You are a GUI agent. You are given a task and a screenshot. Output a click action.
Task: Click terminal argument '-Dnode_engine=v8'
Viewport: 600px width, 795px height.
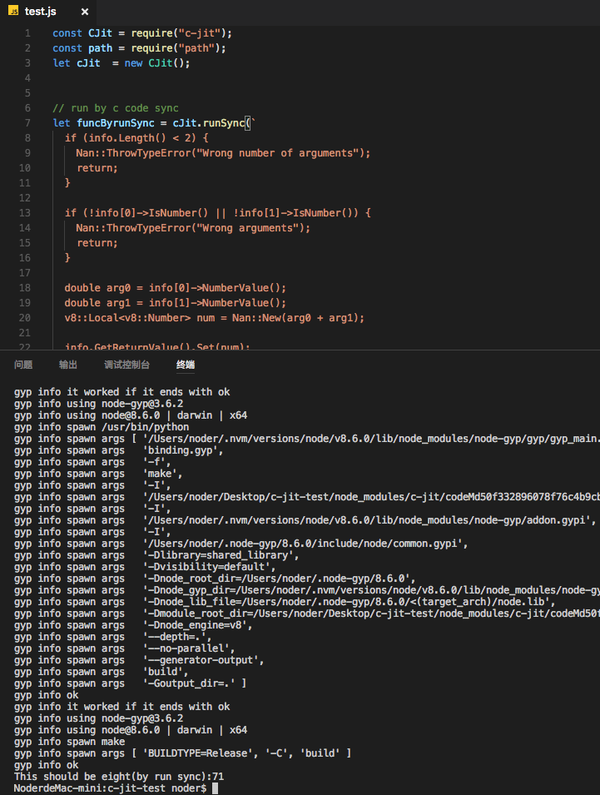click(198, 625)
